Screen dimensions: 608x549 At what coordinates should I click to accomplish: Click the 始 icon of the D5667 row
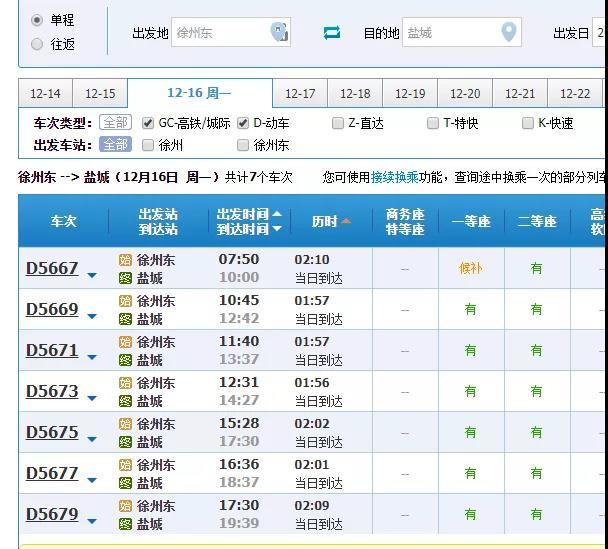tap(125, 260)
